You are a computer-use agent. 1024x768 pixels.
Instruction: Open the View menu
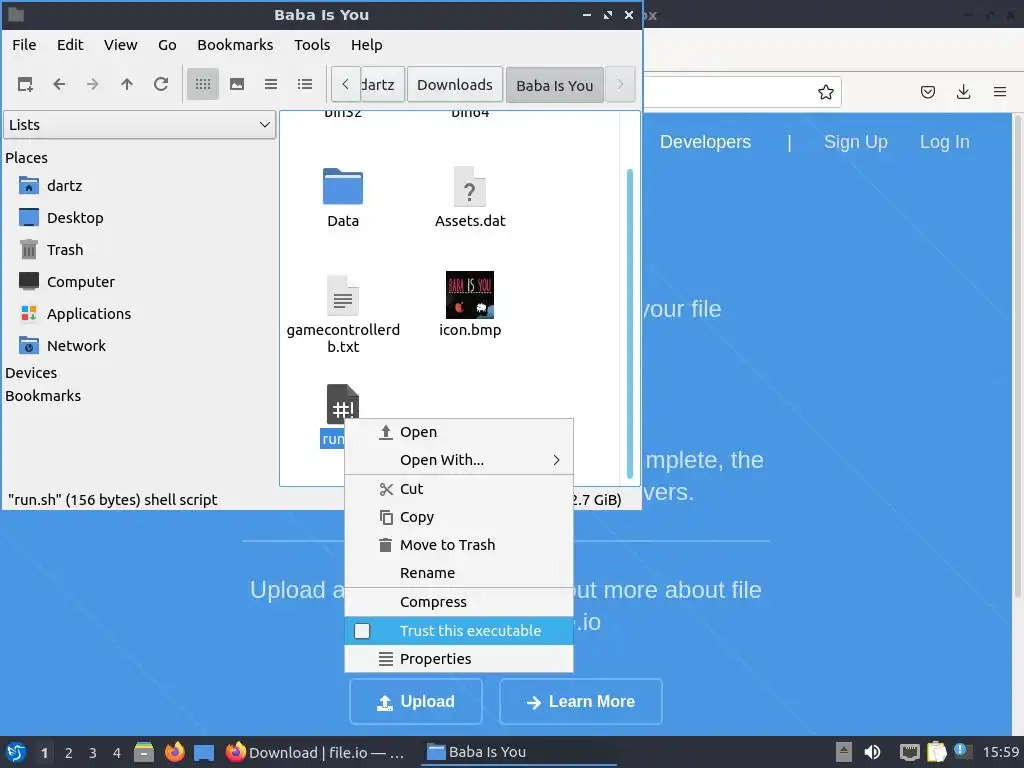click(121, 45)
